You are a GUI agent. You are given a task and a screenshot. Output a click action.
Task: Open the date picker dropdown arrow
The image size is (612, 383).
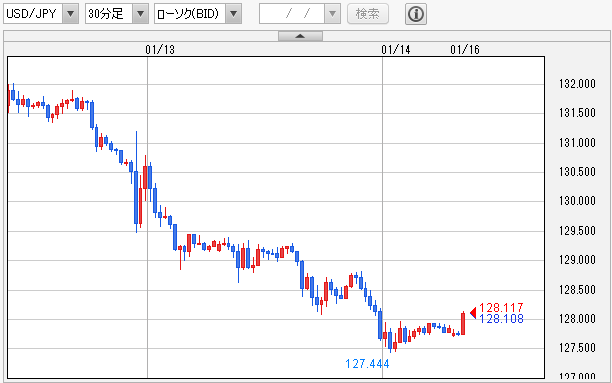pyautogui.click(x=332, y=14)
